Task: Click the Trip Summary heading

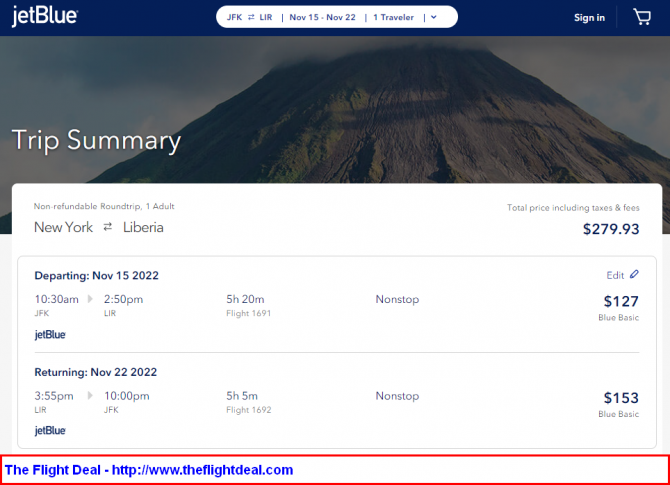Action: [x=97, y=140]
